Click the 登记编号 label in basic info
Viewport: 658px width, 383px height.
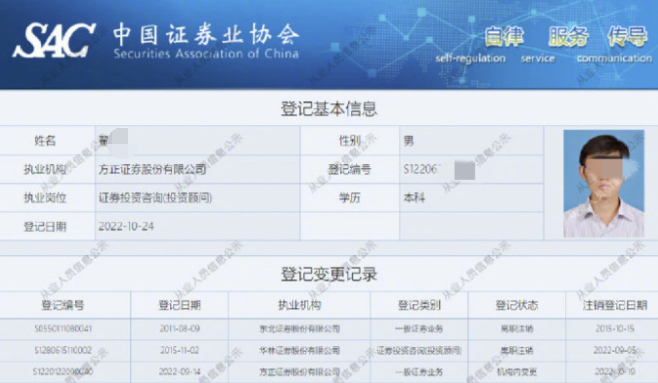pyautogui.click(x=350, y=169)
